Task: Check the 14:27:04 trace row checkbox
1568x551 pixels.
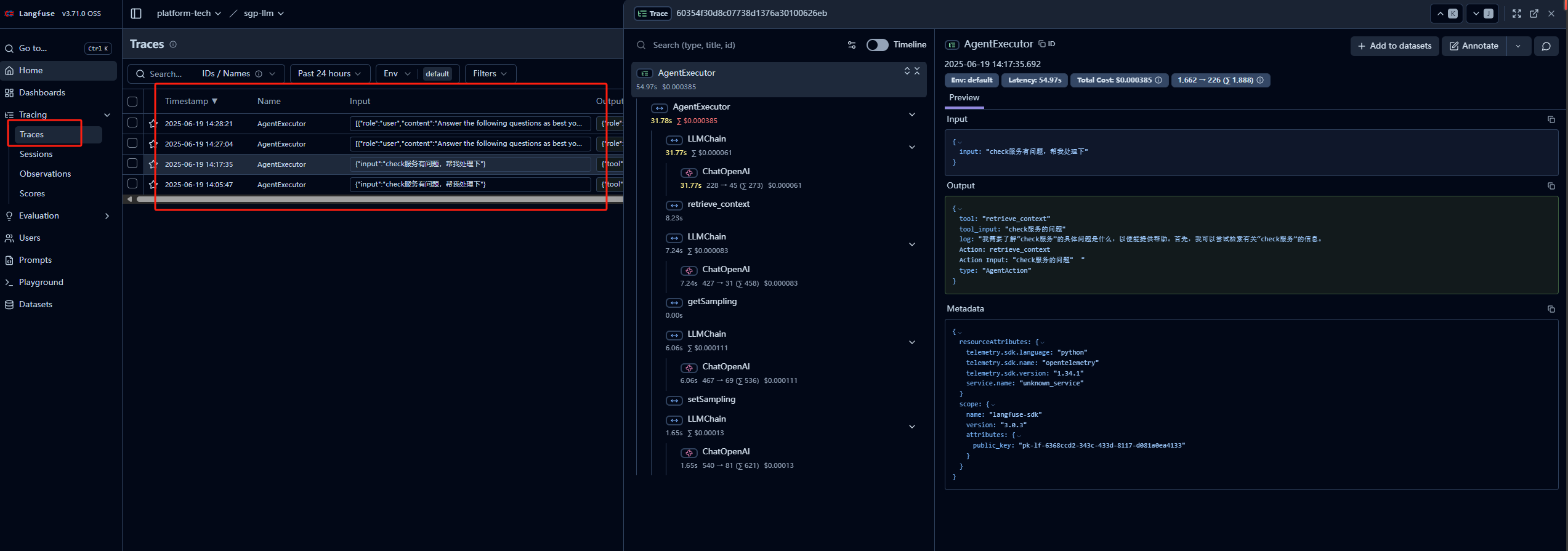Action: click(132, 143)
